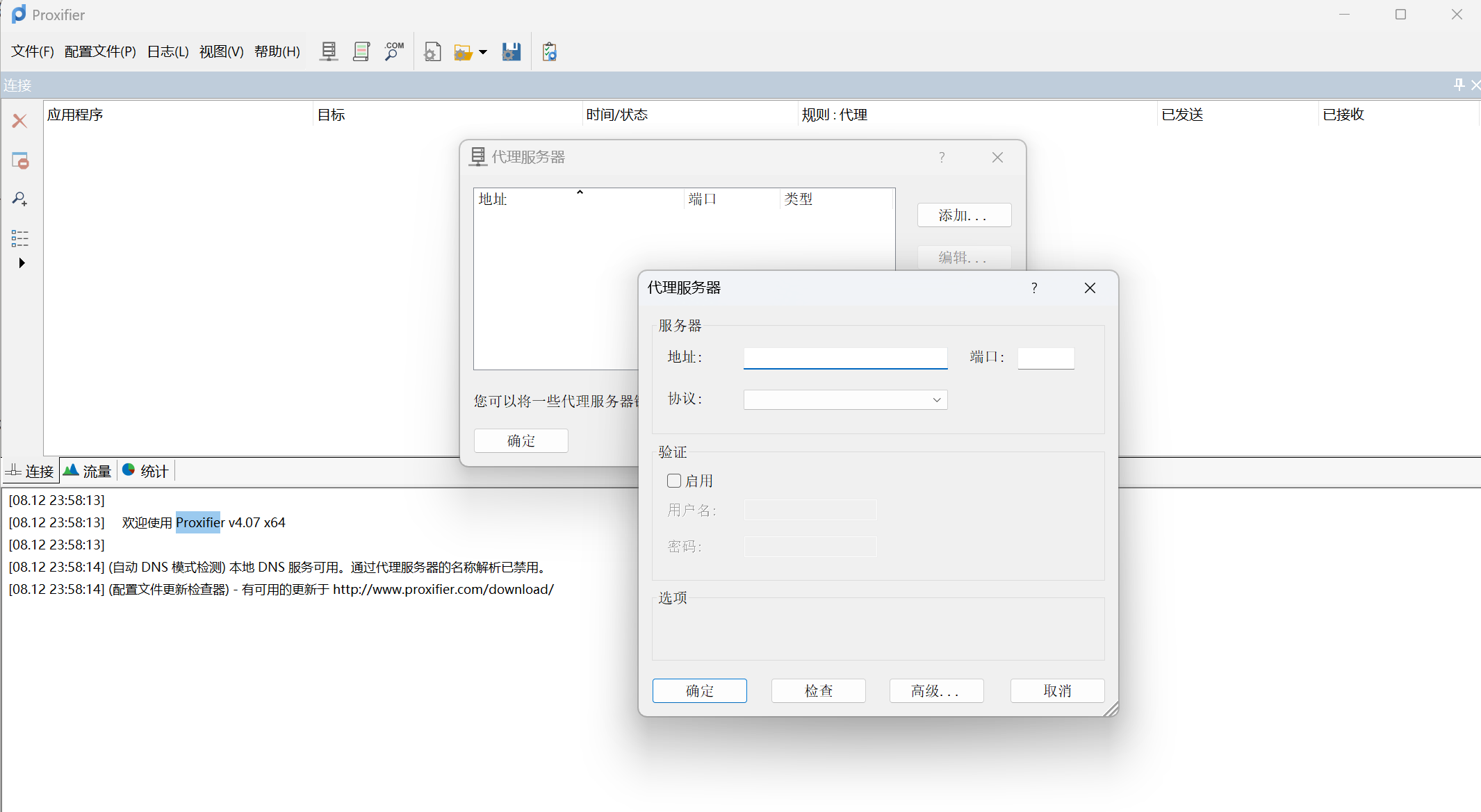Open the 配置文件(P) menu
This screenshot has height=812, width=1481.
coord(100,51)
